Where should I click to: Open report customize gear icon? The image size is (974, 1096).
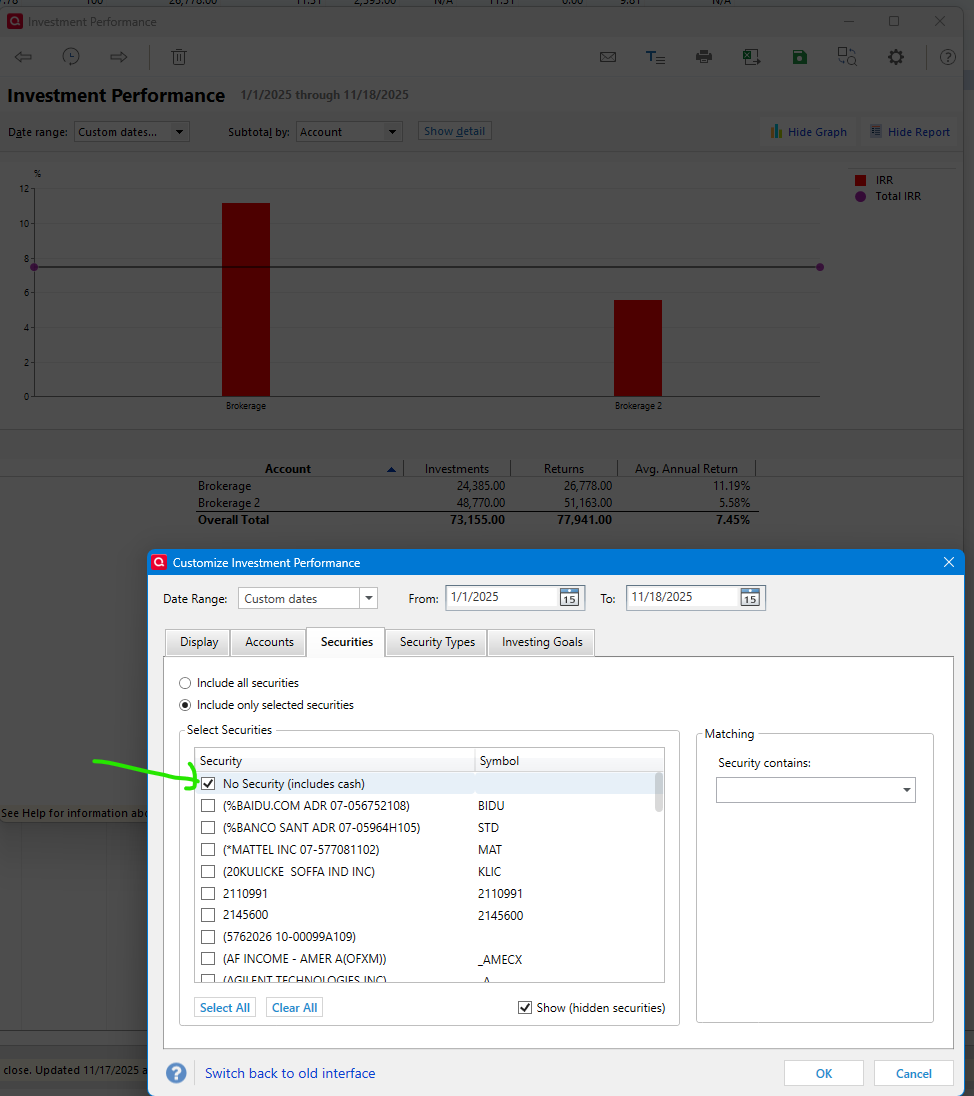coord(896,57)
